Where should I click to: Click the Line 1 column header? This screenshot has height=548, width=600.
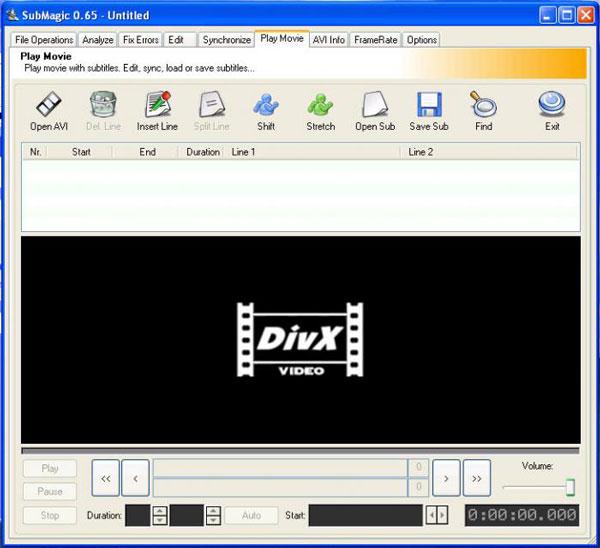pyautogui.click(x=313, y=152)
